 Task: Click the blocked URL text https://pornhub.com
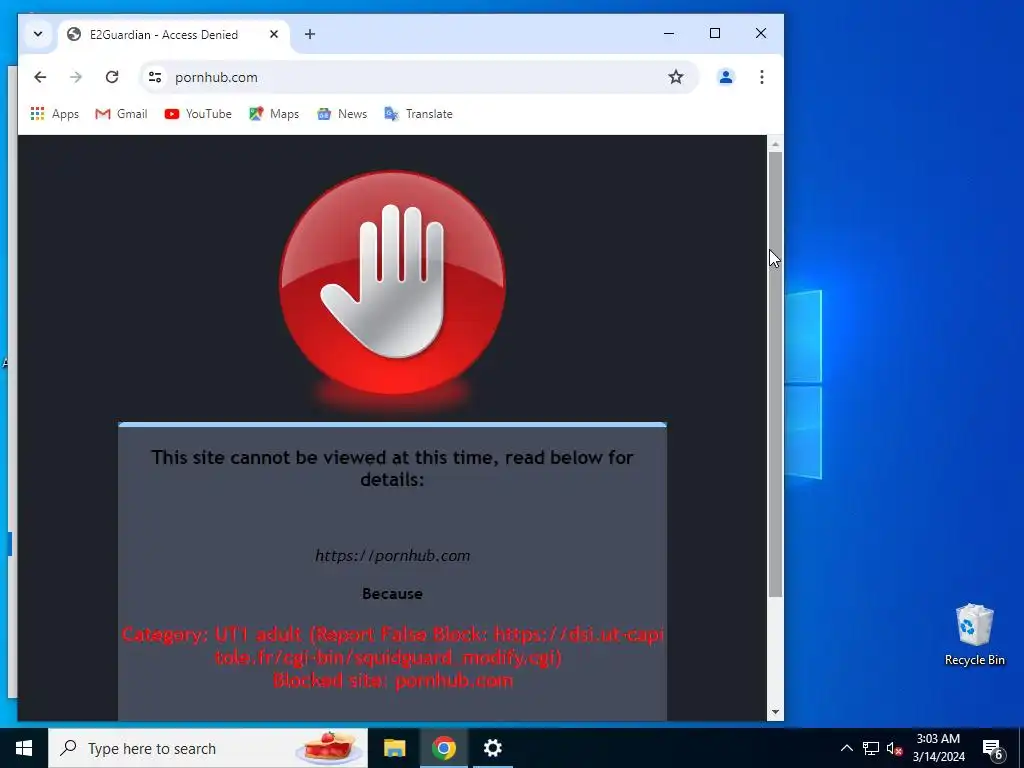[x=392, y=556]
